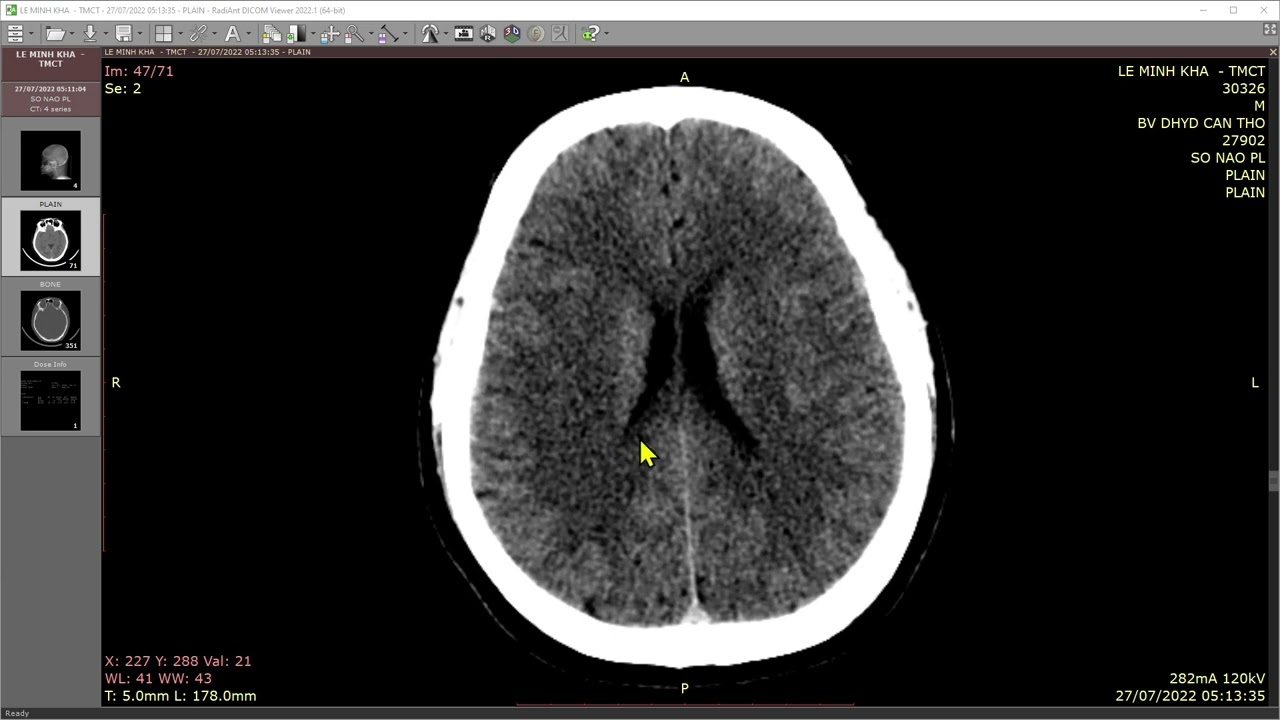Click the 'SO NAO PL' study description overlay text
The height and width of the screenshot is (720, 1280).
[1228, 158]
